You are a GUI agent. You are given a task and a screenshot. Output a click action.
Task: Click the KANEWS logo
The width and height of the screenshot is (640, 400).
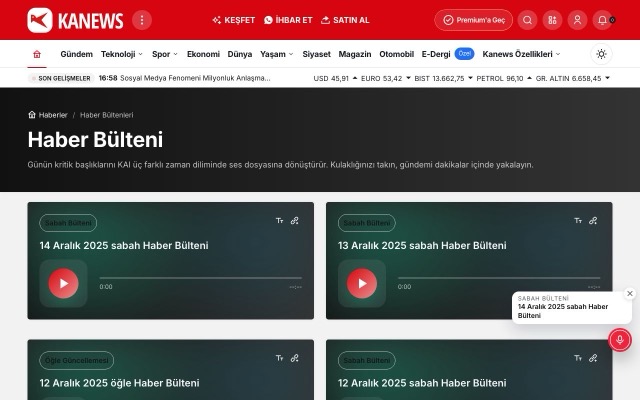click(x=75, y=20)
